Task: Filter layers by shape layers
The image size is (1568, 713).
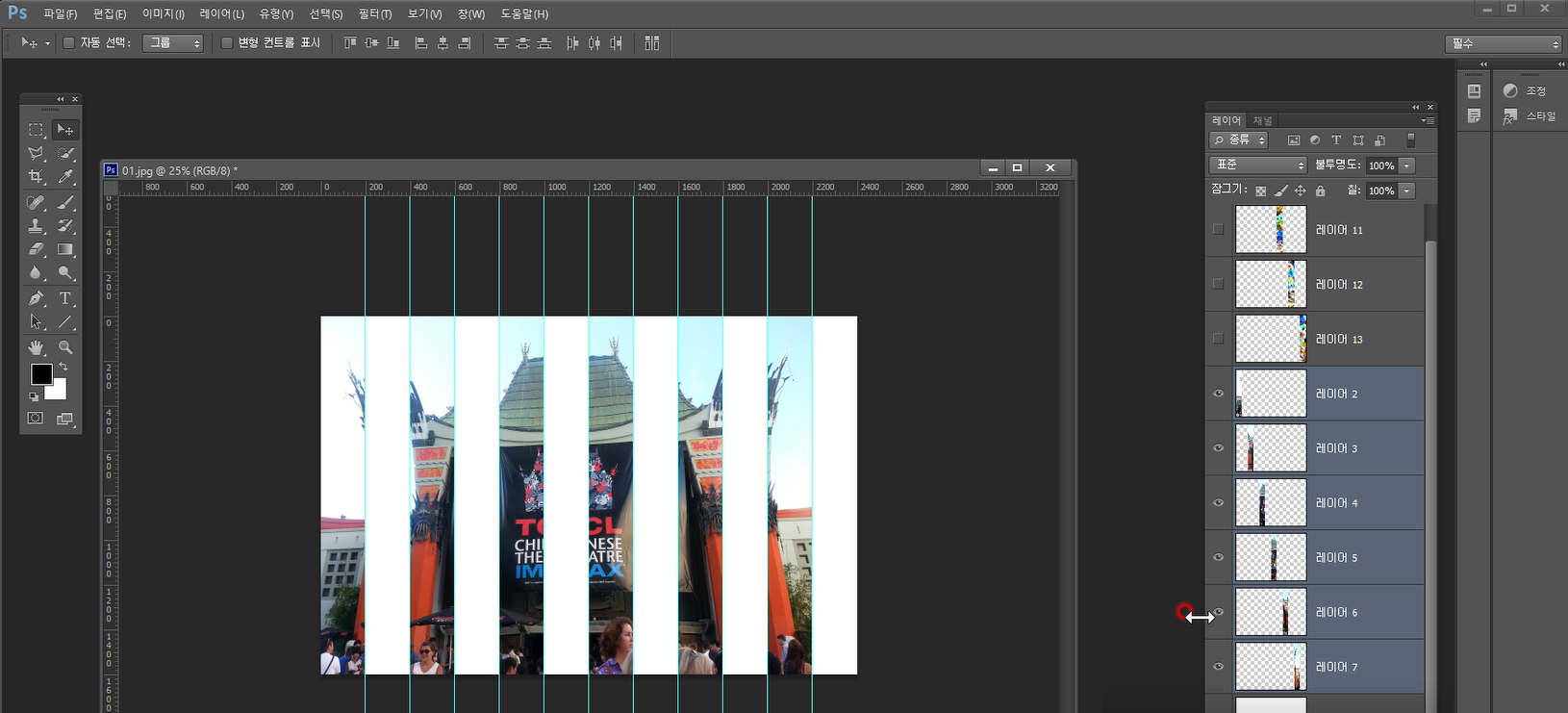Action: tap(1358, 140)
